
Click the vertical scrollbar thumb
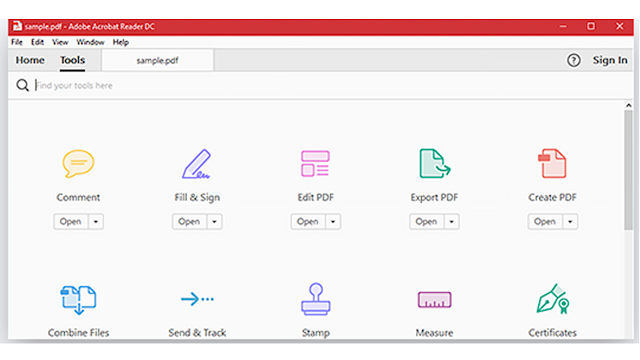click(628, 170)
